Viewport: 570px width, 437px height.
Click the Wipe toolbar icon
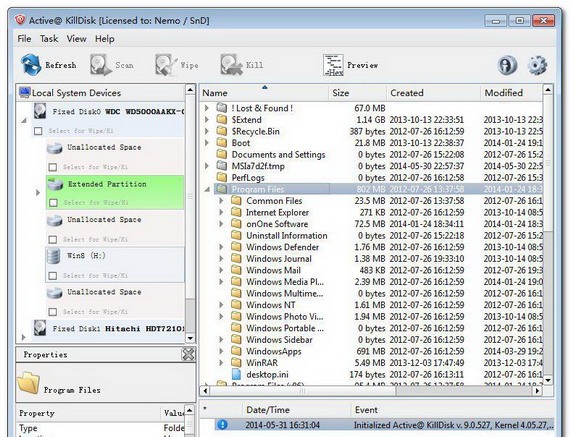pos(166,65)
